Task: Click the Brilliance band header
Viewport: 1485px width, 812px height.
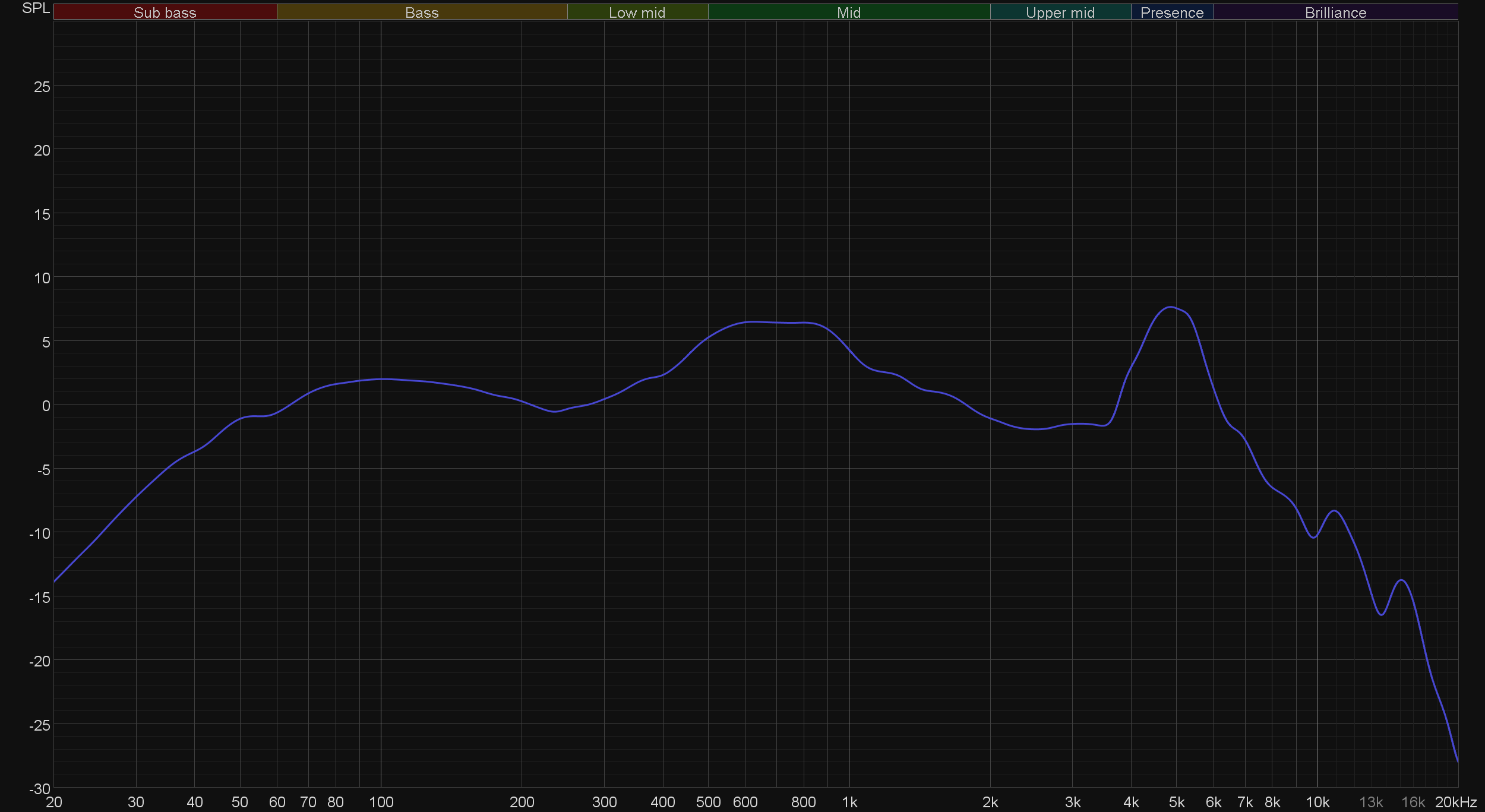Action: [x=1335, y=12]
